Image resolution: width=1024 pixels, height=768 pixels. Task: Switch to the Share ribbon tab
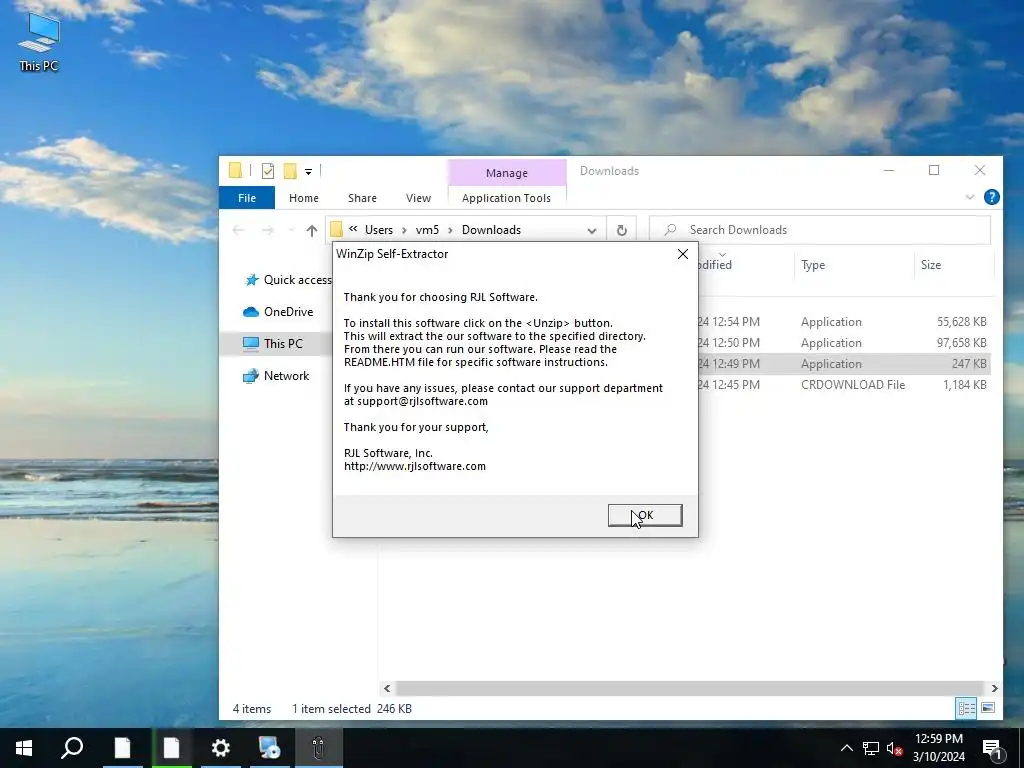tap(362, 198)
